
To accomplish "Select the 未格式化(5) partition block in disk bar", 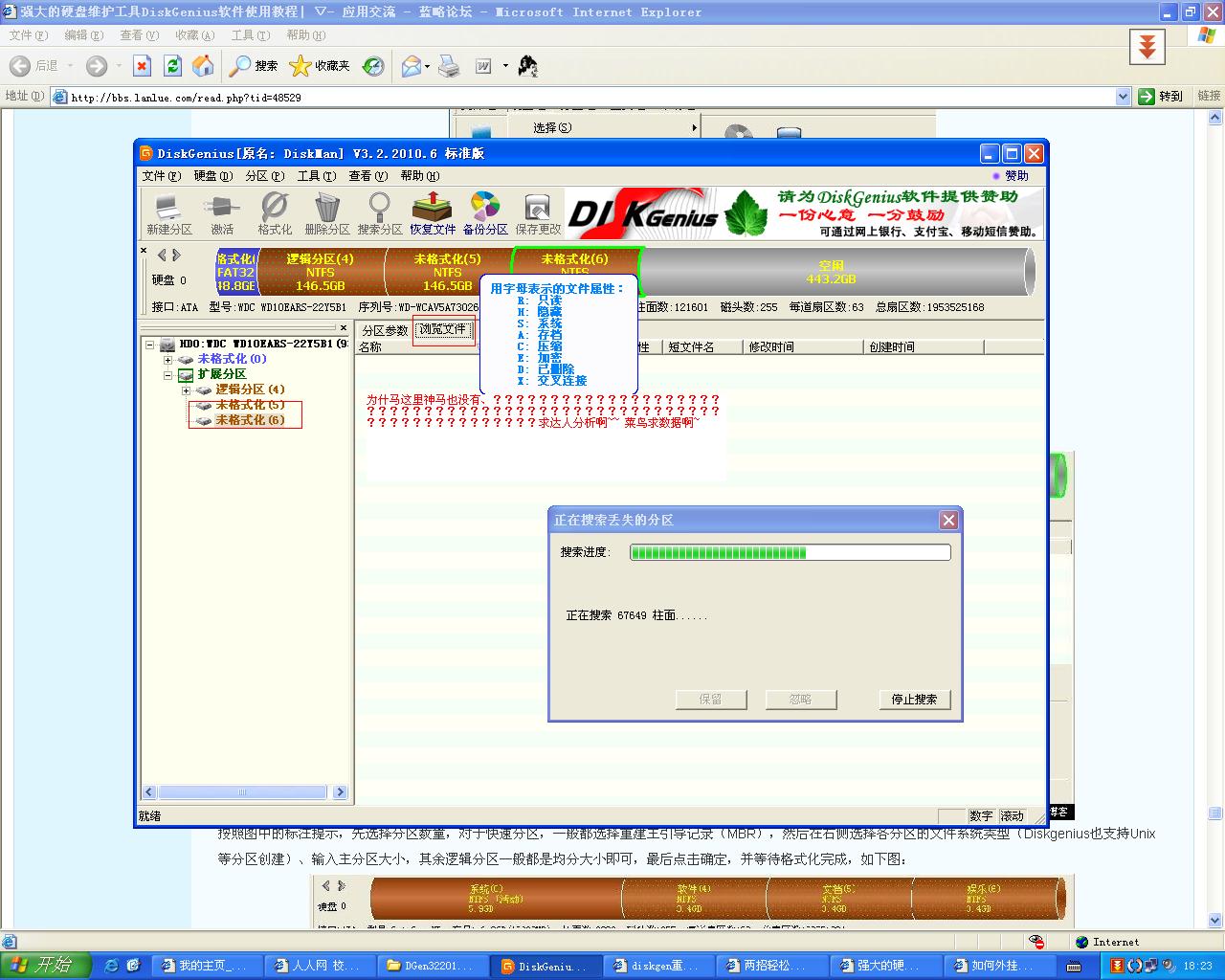I will click(448, 273).
